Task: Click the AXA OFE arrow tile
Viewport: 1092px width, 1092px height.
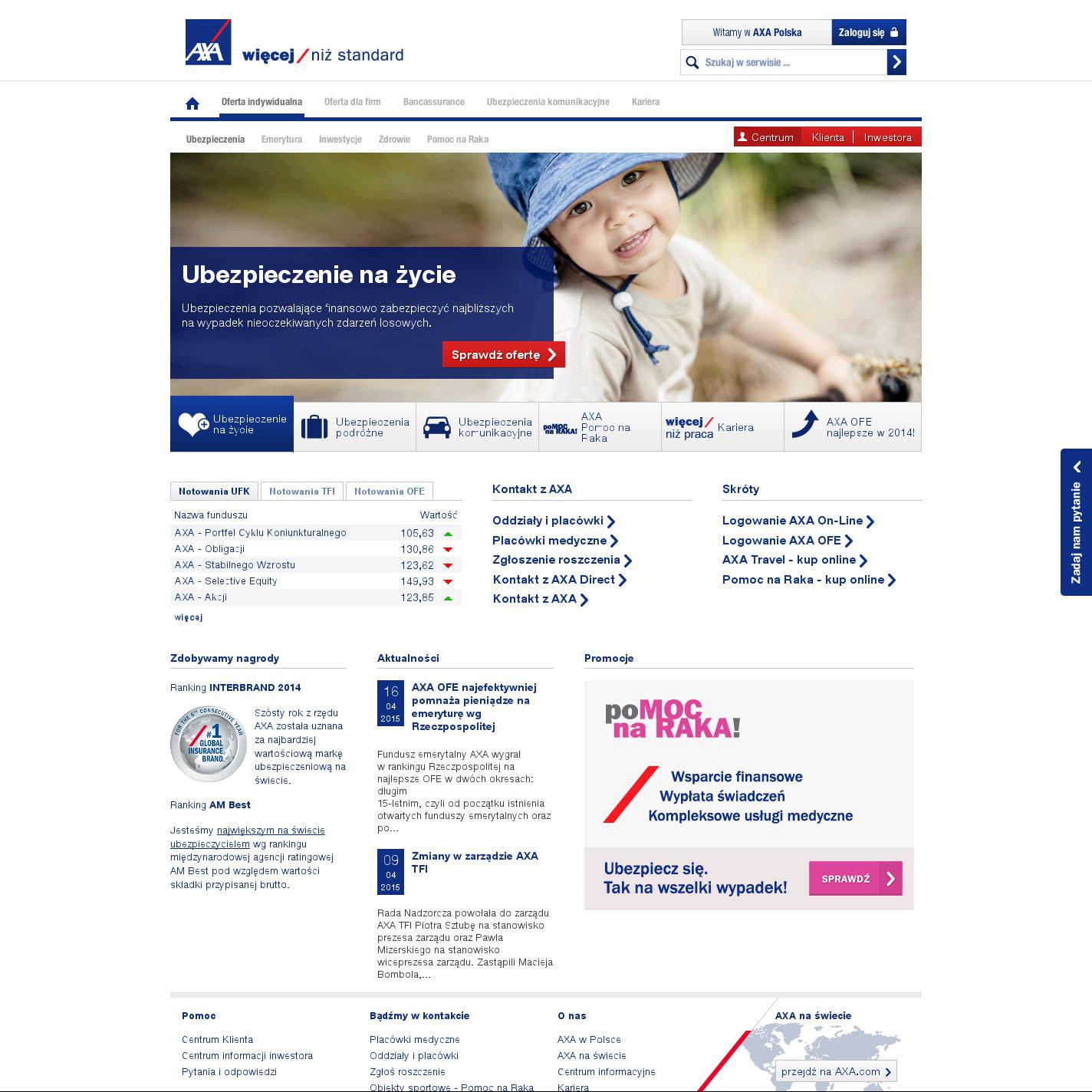Action: coord(853,427)
